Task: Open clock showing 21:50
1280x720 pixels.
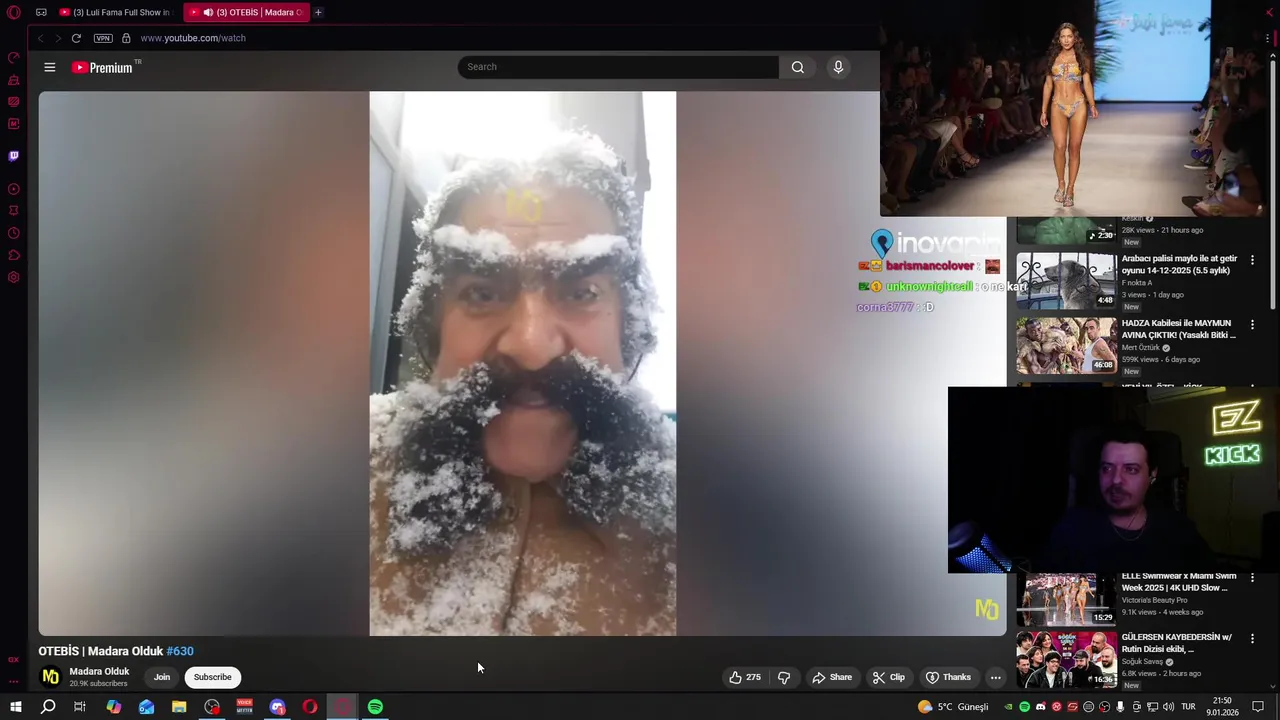Action: tap(1222, 707)
